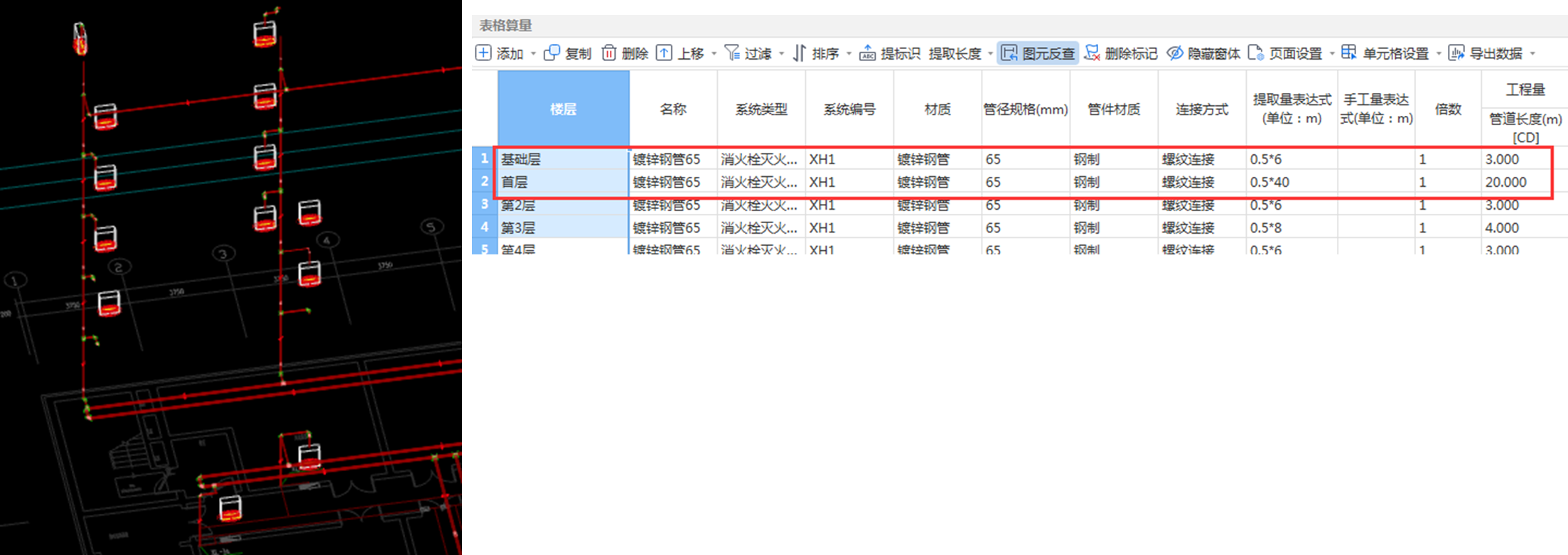The width and height of the screenshot is (1568, 555).
Task: Click the 提标识 (Extract mark) icon
Action: point(867,53)
